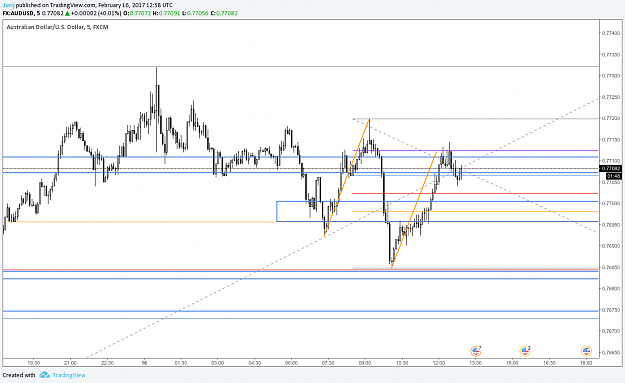Click the price axis label 0.76850
Viewport: 625px width, 383px height.
click(611, 267)
